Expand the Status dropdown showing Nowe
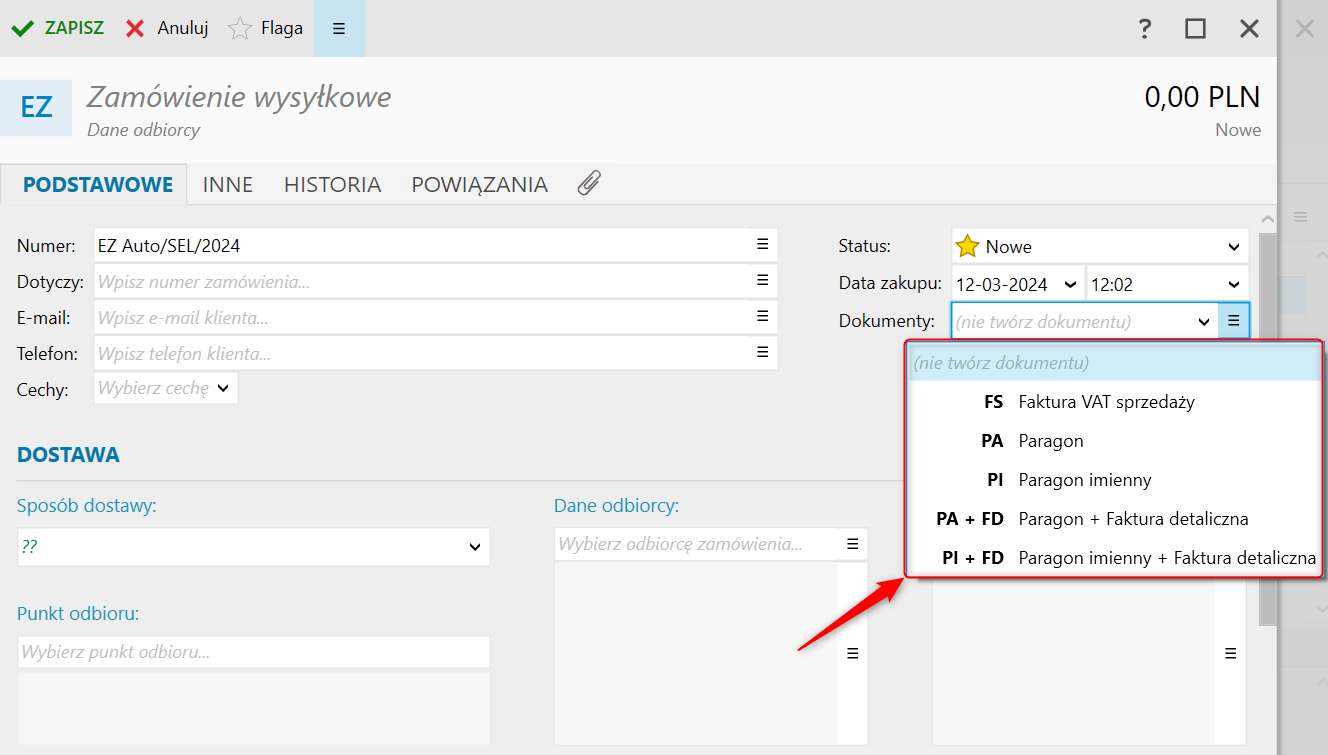This screenshot has width=1328, height=755. click(x=1232, y=247)
